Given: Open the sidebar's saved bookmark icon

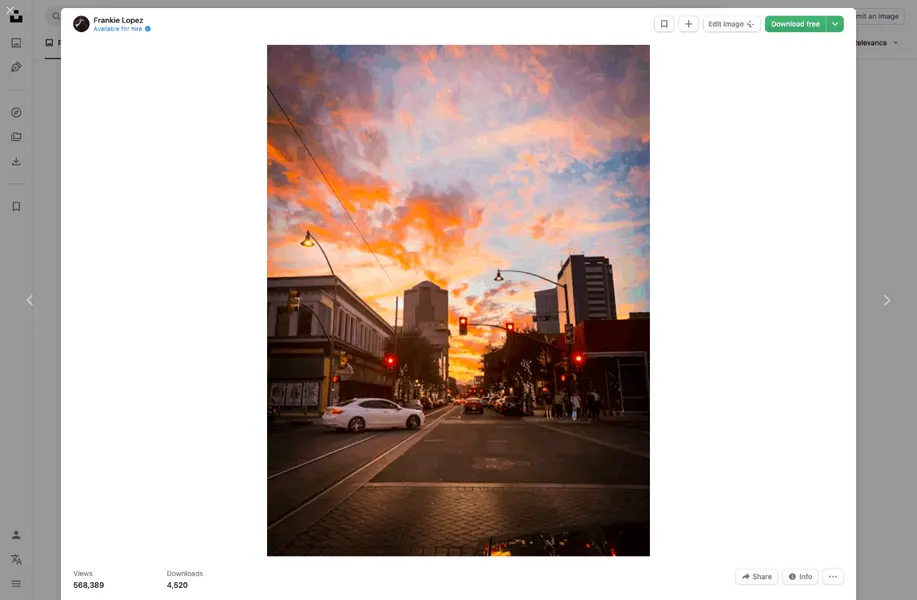Looking at the screenshot, I should click(x=16, y=206).
